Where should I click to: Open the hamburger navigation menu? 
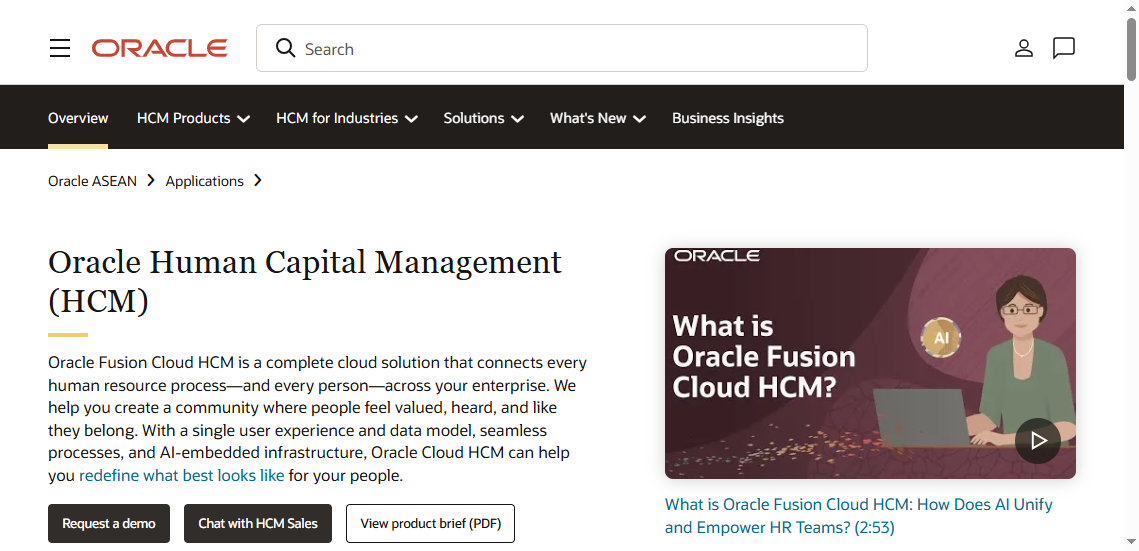(x=60, y=49)
